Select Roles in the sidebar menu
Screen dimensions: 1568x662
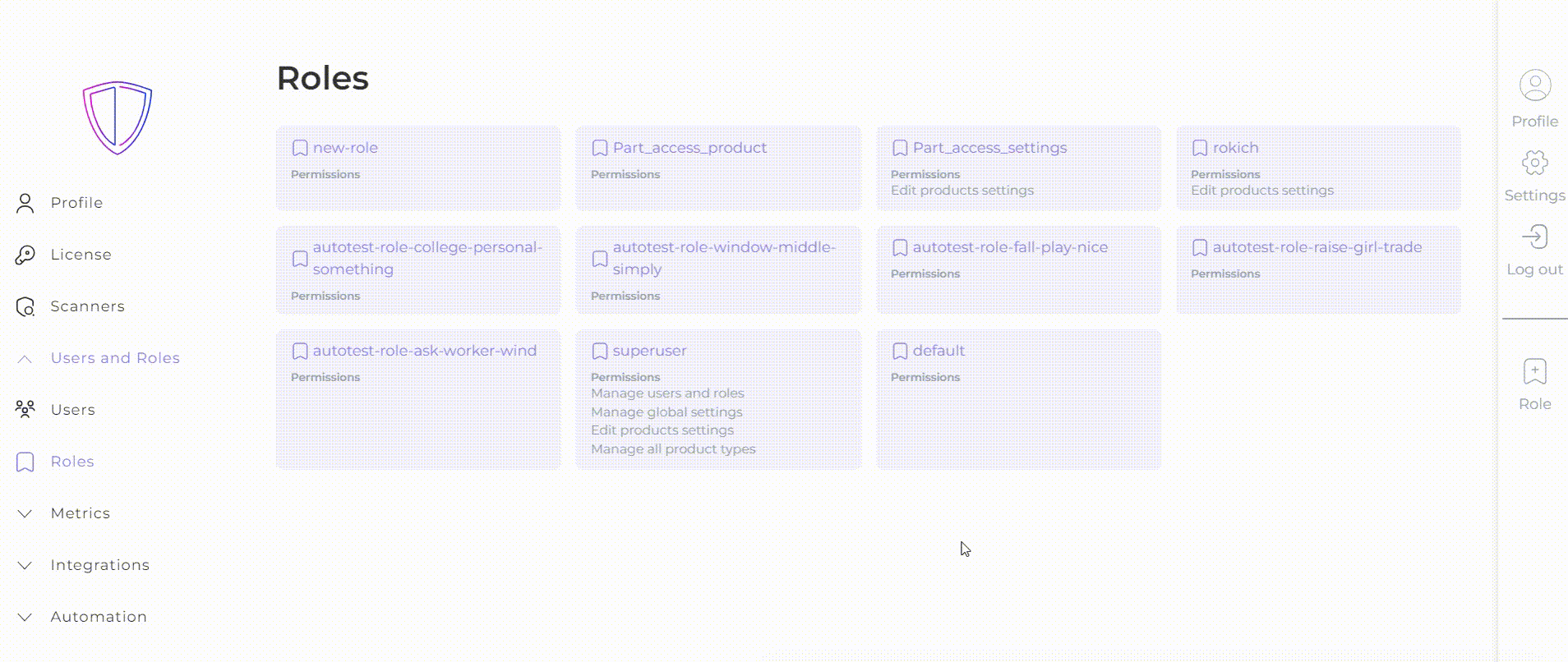coord(72,462)
